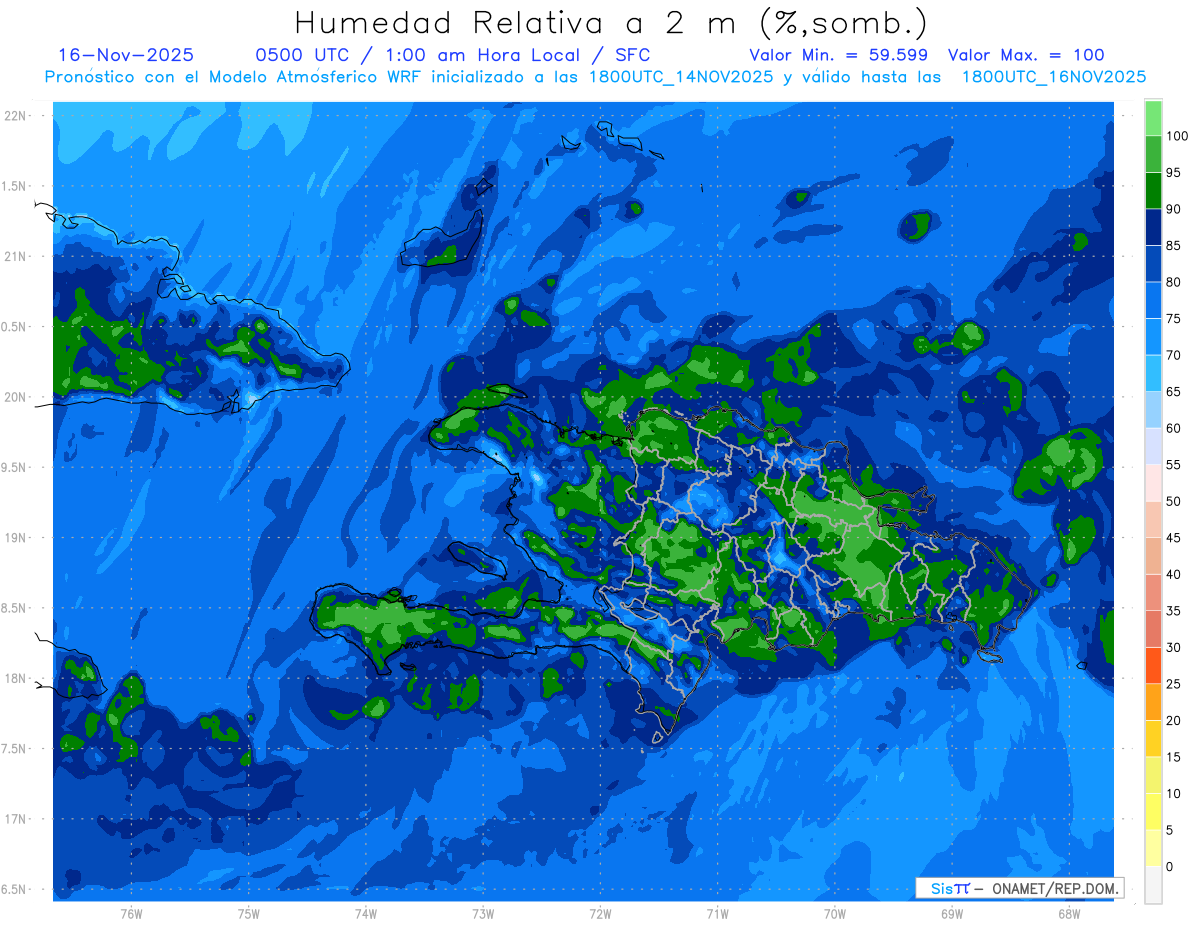The height and width of the screenshot is (927, 1200).
Task: Click the '74W' longitude label
Action: coord(366,914)
